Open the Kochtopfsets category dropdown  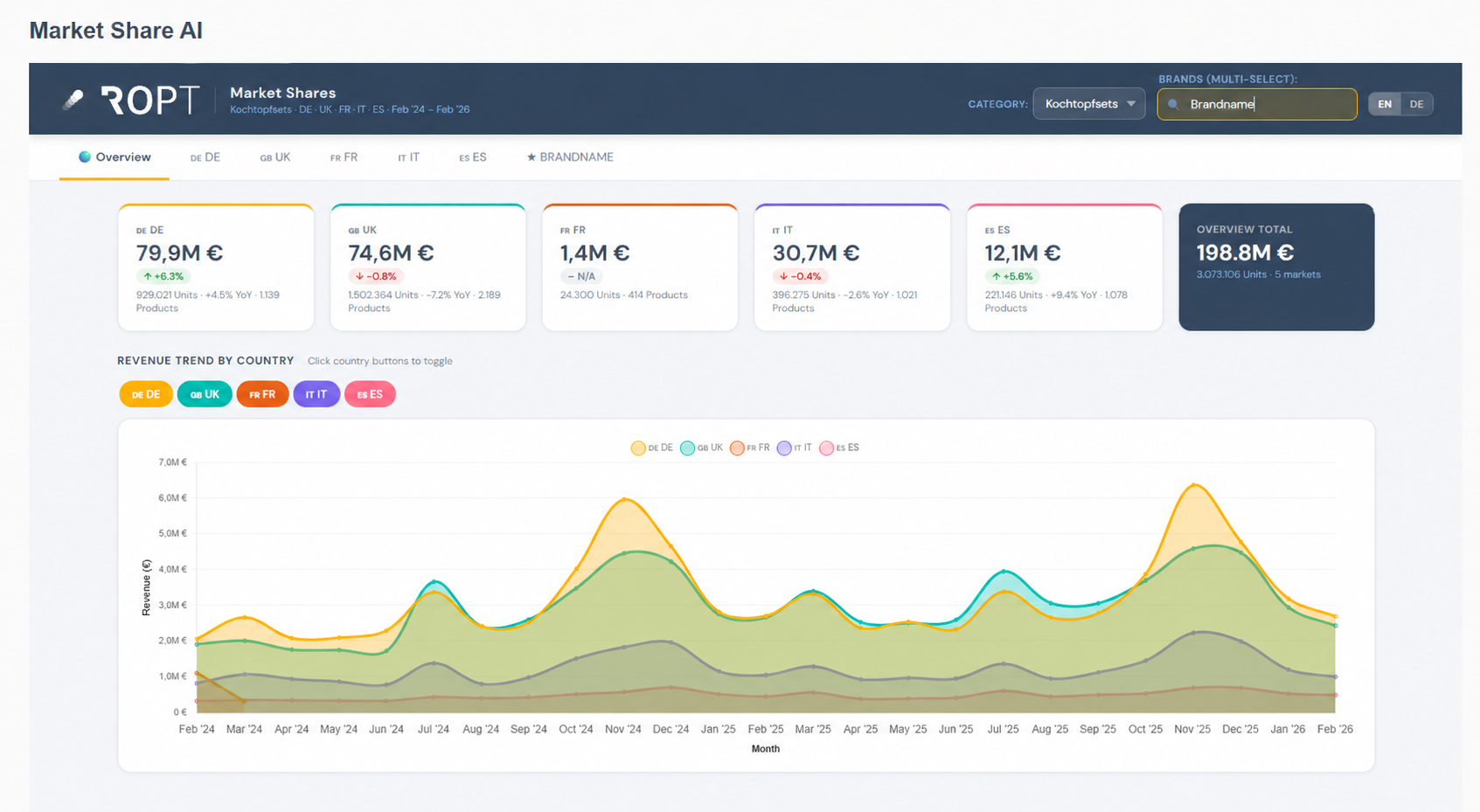pyautogui.click(x=1089, y=104)
